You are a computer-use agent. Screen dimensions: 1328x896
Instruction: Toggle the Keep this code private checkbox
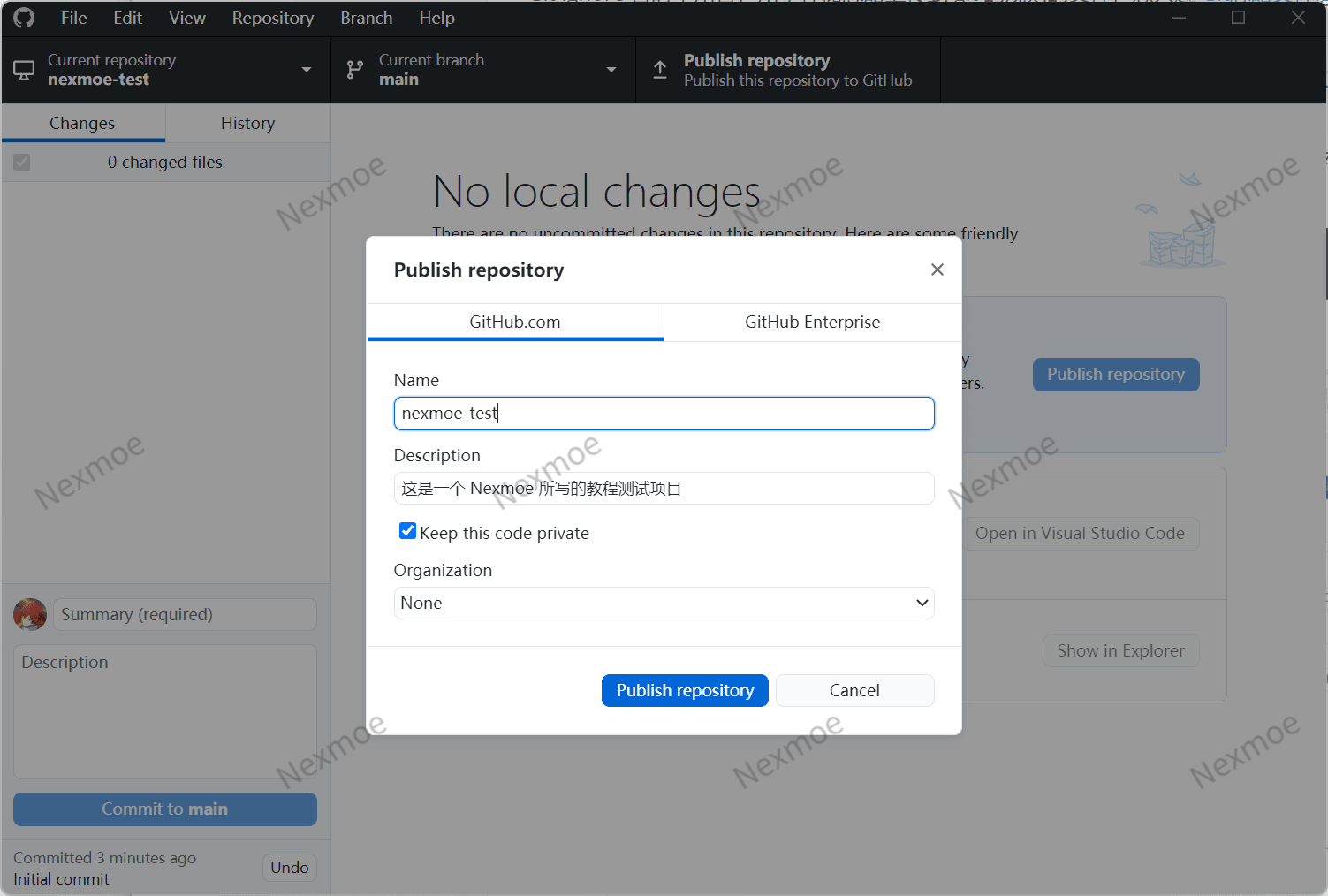pyautogui.click(x=407, y=531)
